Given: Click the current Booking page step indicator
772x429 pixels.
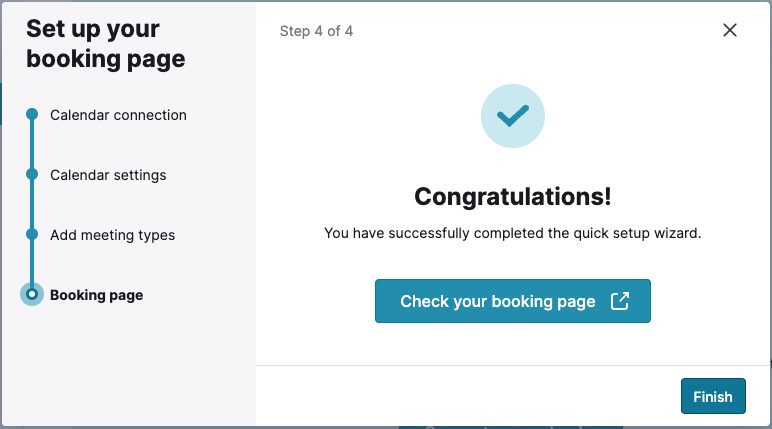Looking at the screenshot, I should (x=32, y=295).
